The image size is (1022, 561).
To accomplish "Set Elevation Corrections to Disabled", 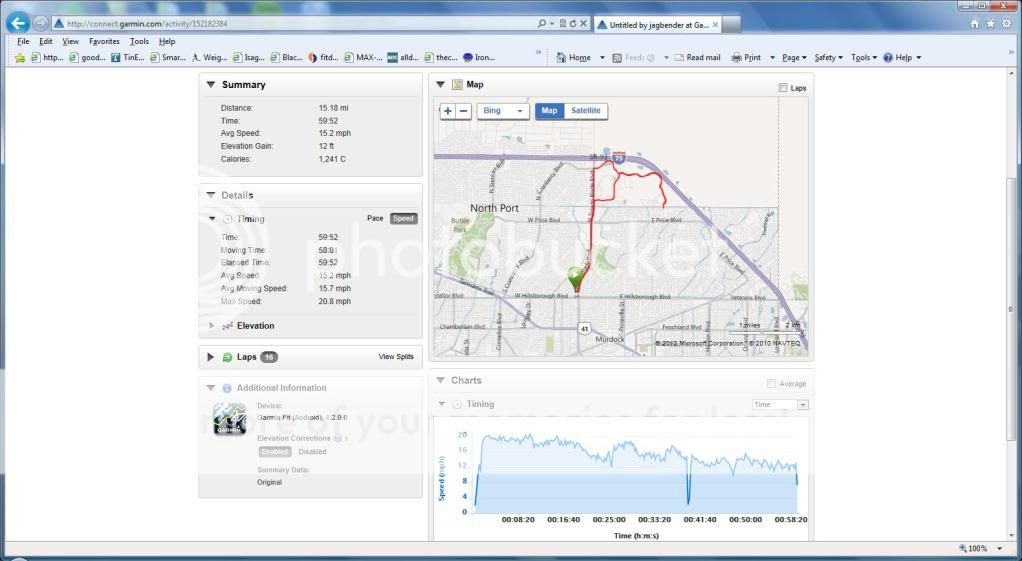I will (312, 452).
